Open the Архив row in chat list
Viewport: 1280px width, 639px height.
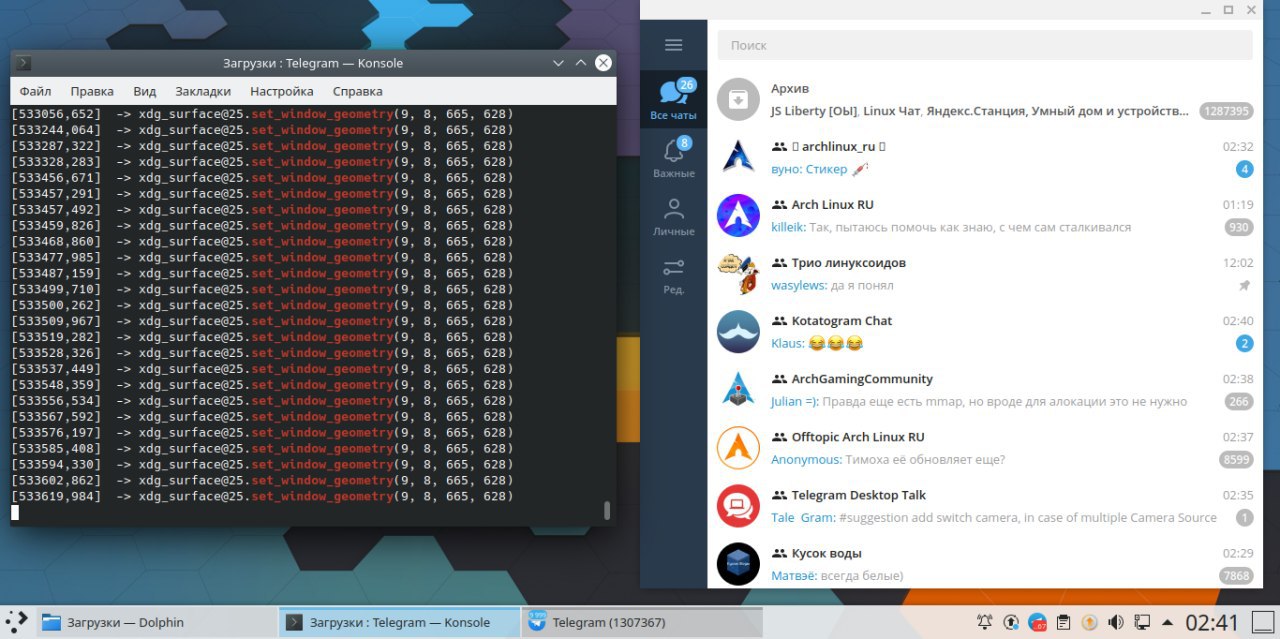tap(985, 99)
